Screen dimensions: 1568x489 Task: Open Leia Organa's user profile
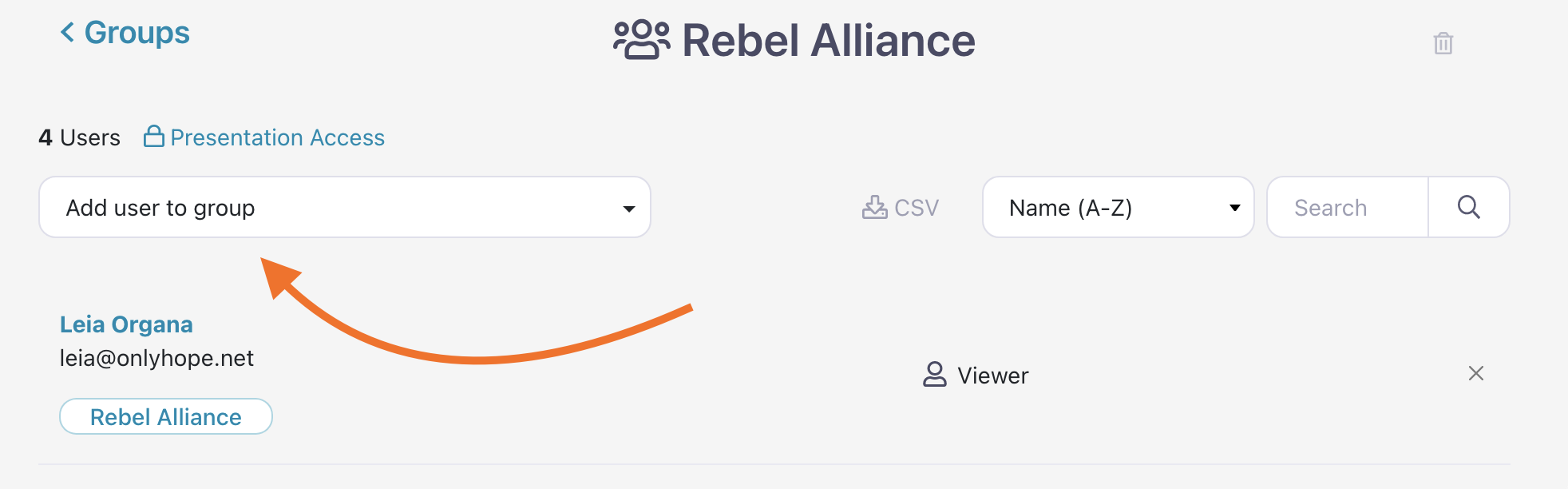pos(126,324)
